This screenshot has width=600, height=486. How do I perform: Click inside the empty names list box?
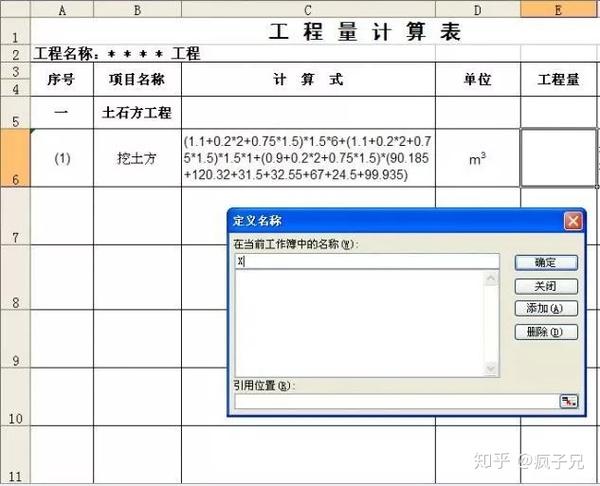[359, 324]
